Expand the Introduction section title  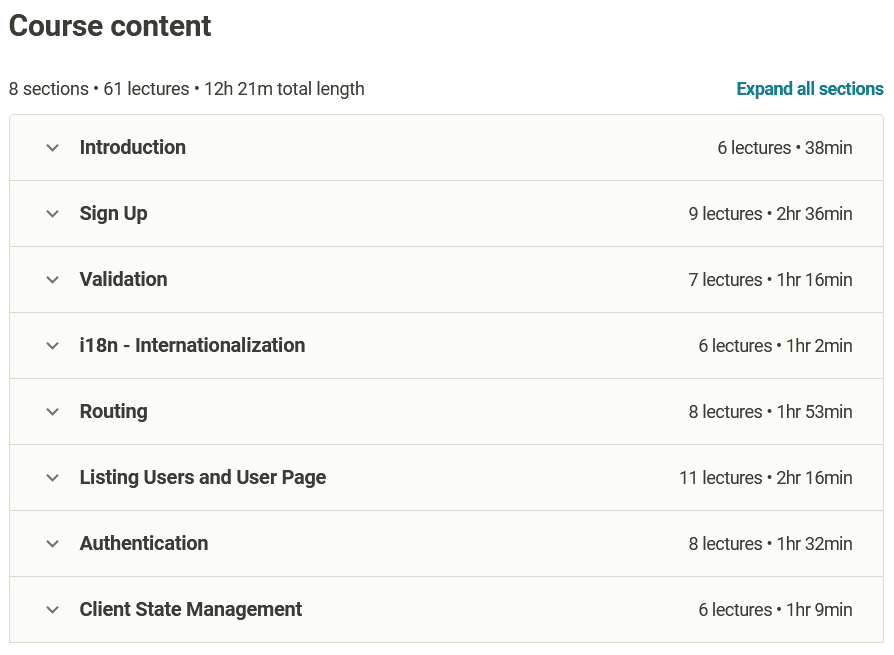point(133,147)
